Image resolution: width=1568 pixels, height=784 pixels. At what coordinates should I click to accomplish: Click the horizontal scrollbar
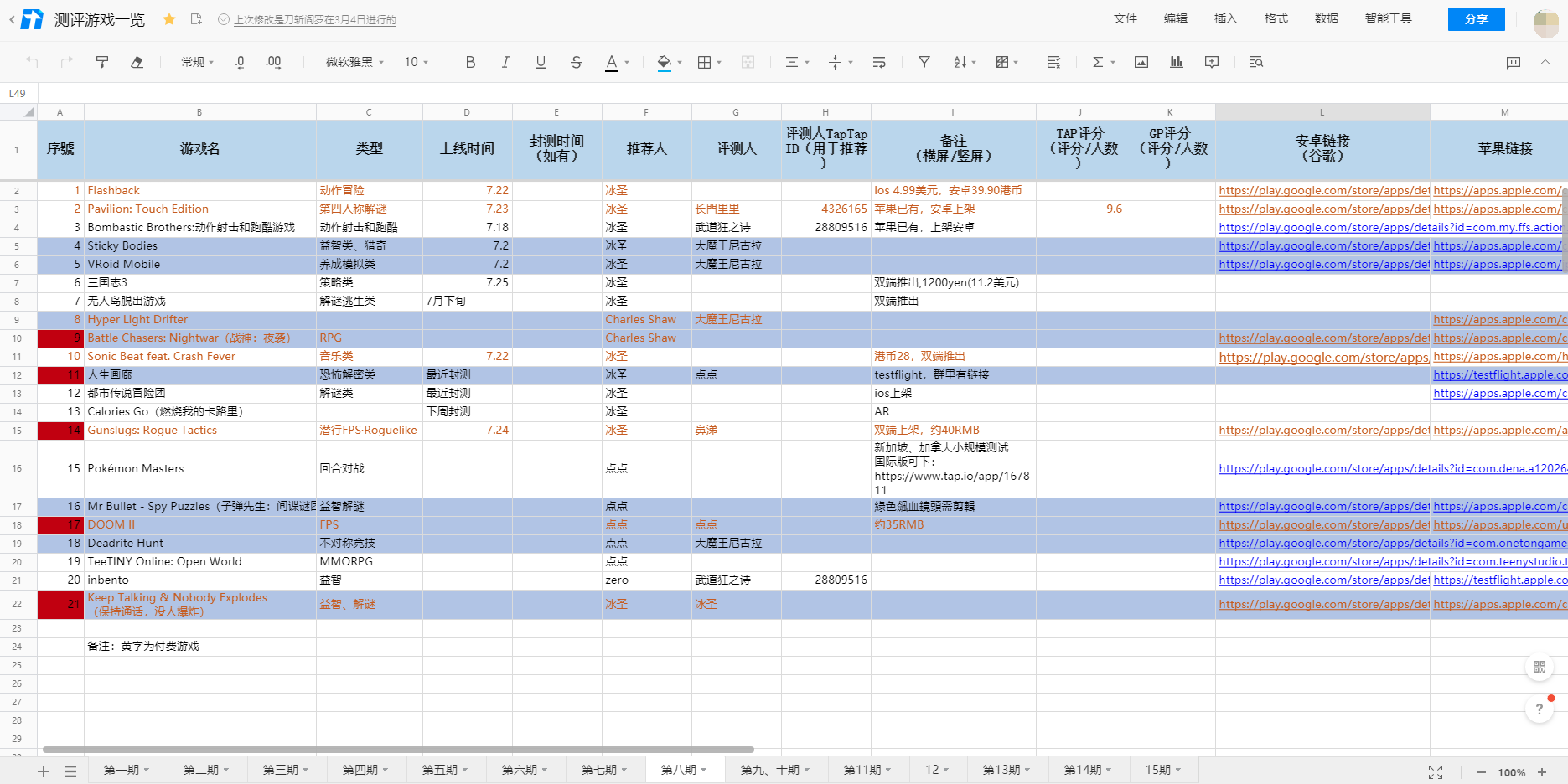tap(398, 750)
